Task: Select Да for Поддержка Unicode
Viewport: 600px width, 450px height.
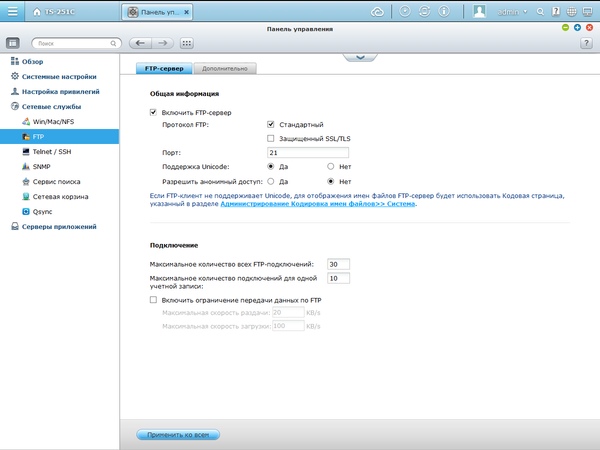Action: point(271,166)
